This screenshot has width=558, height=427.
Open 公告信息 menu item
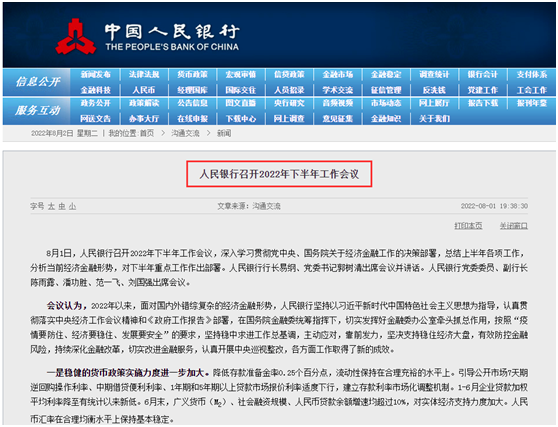click(x=193, y=103)
